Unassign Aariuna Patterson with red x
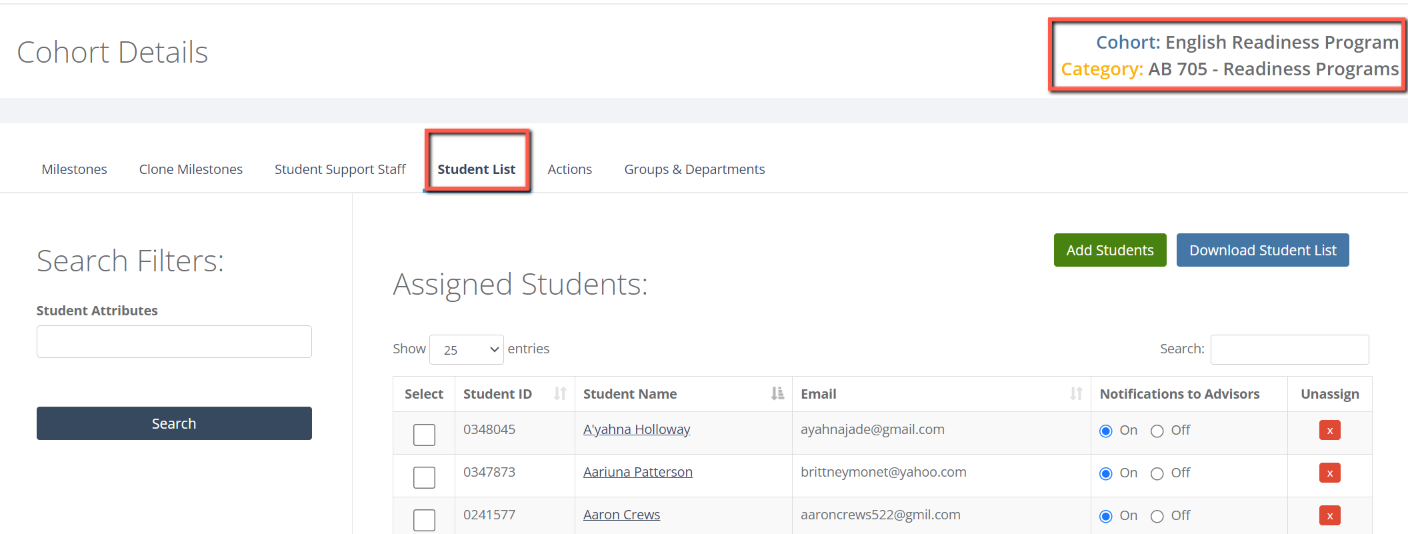The width and height of the screenshot is (1408, 534). 1329,473
